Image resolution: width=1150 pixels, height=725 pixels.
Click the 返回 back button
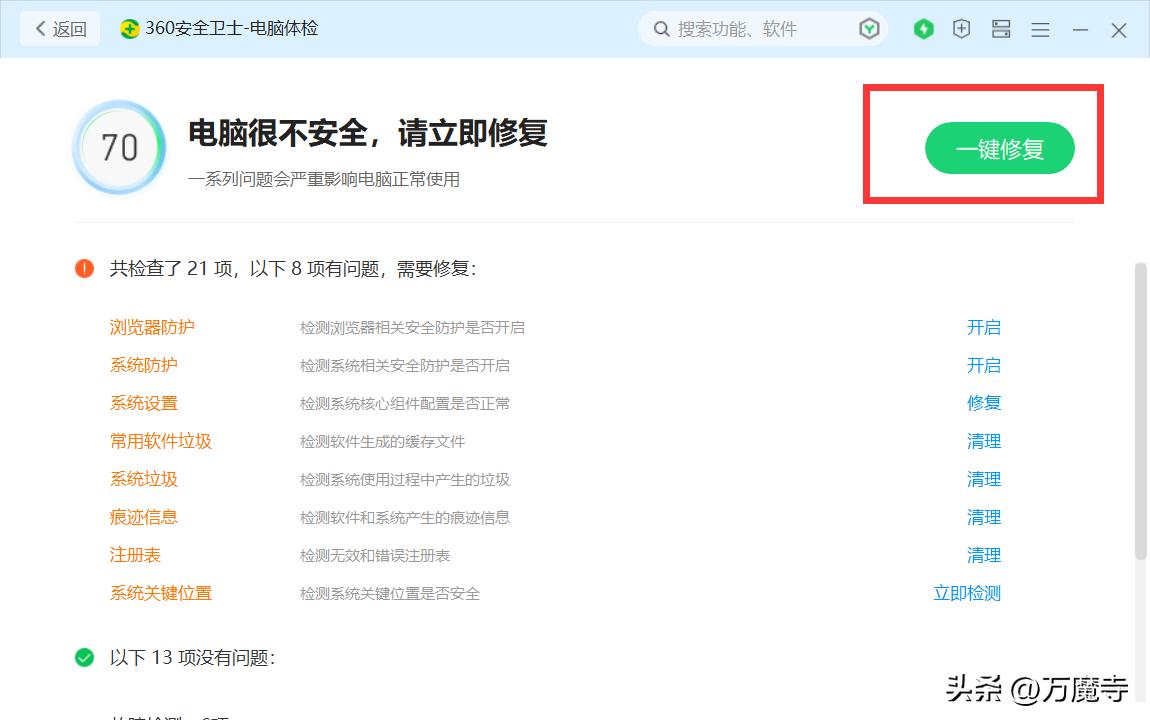tap(60, 28)
